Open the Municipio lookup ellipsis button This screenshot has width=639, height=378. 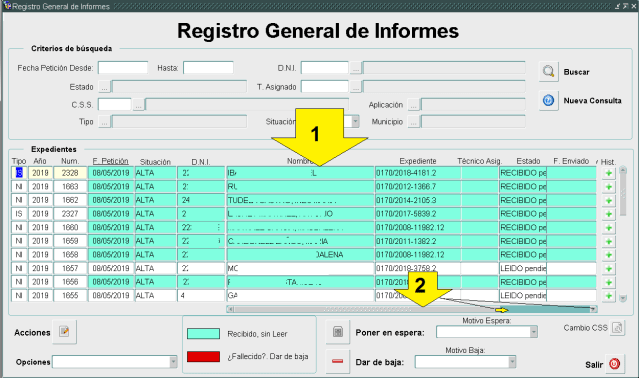414,122
